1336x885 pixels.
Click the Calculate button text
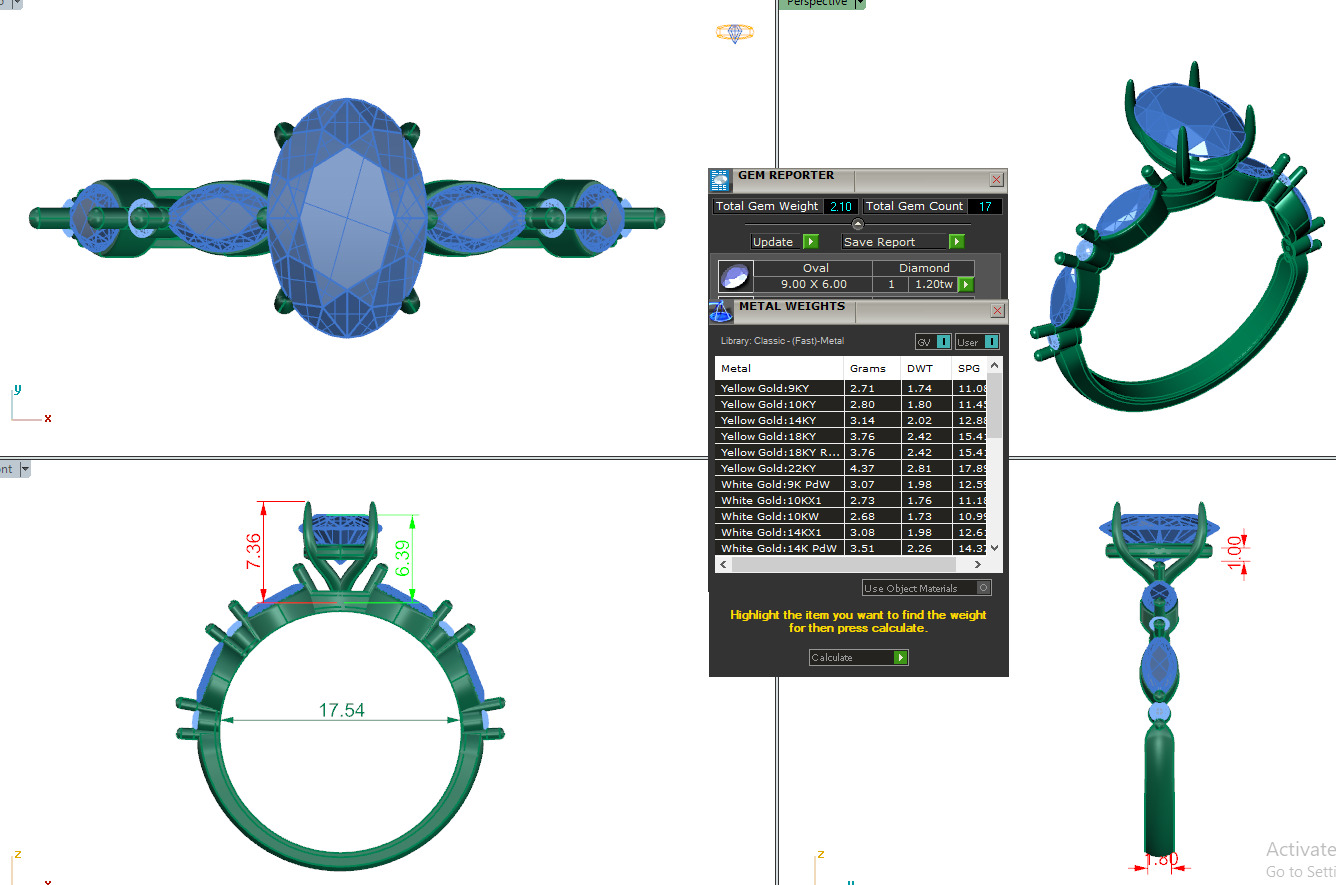(x=832, y=658)
